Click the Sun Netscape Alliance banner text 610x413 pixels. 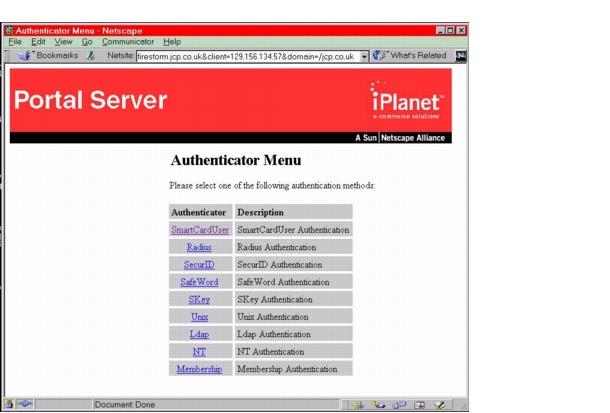pos(400,138)
